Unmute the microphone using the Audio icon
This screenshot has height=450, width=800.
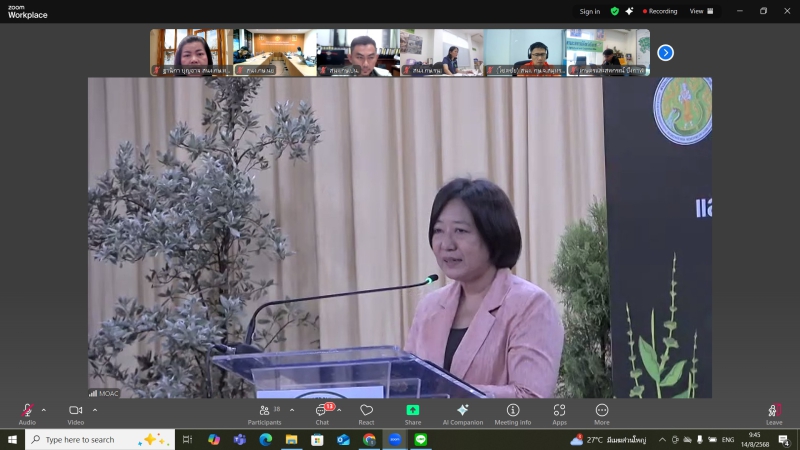coord(27,414)
